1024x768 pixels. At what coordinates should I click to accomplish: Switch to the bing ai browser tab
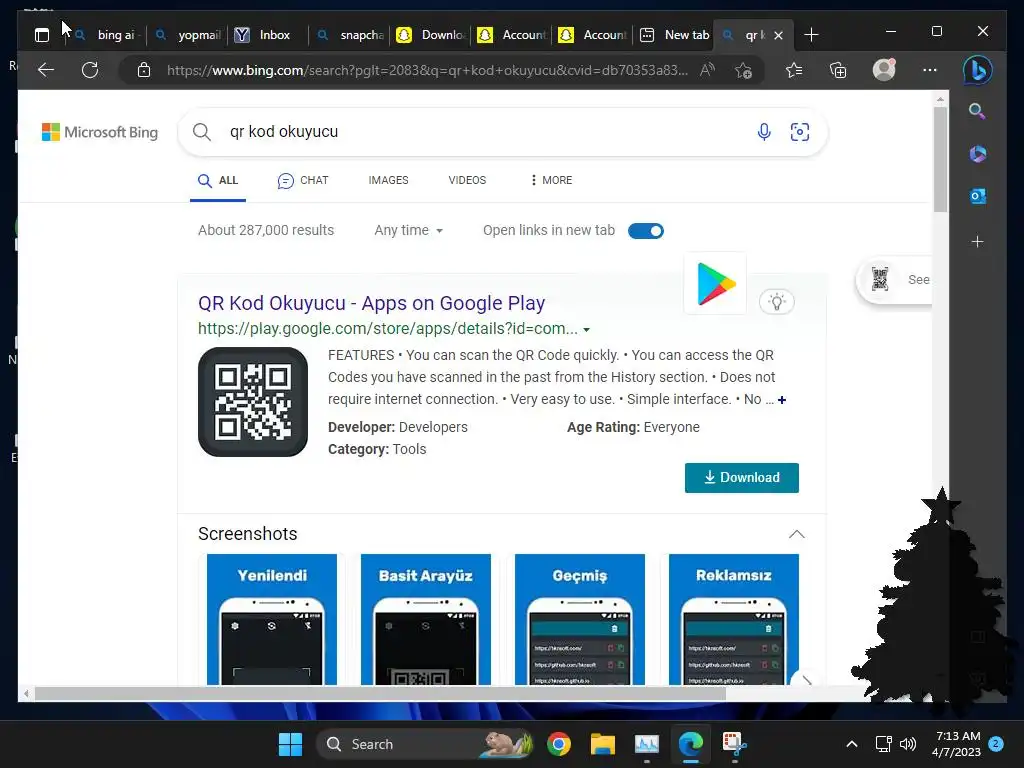click(x=108, y=35)
